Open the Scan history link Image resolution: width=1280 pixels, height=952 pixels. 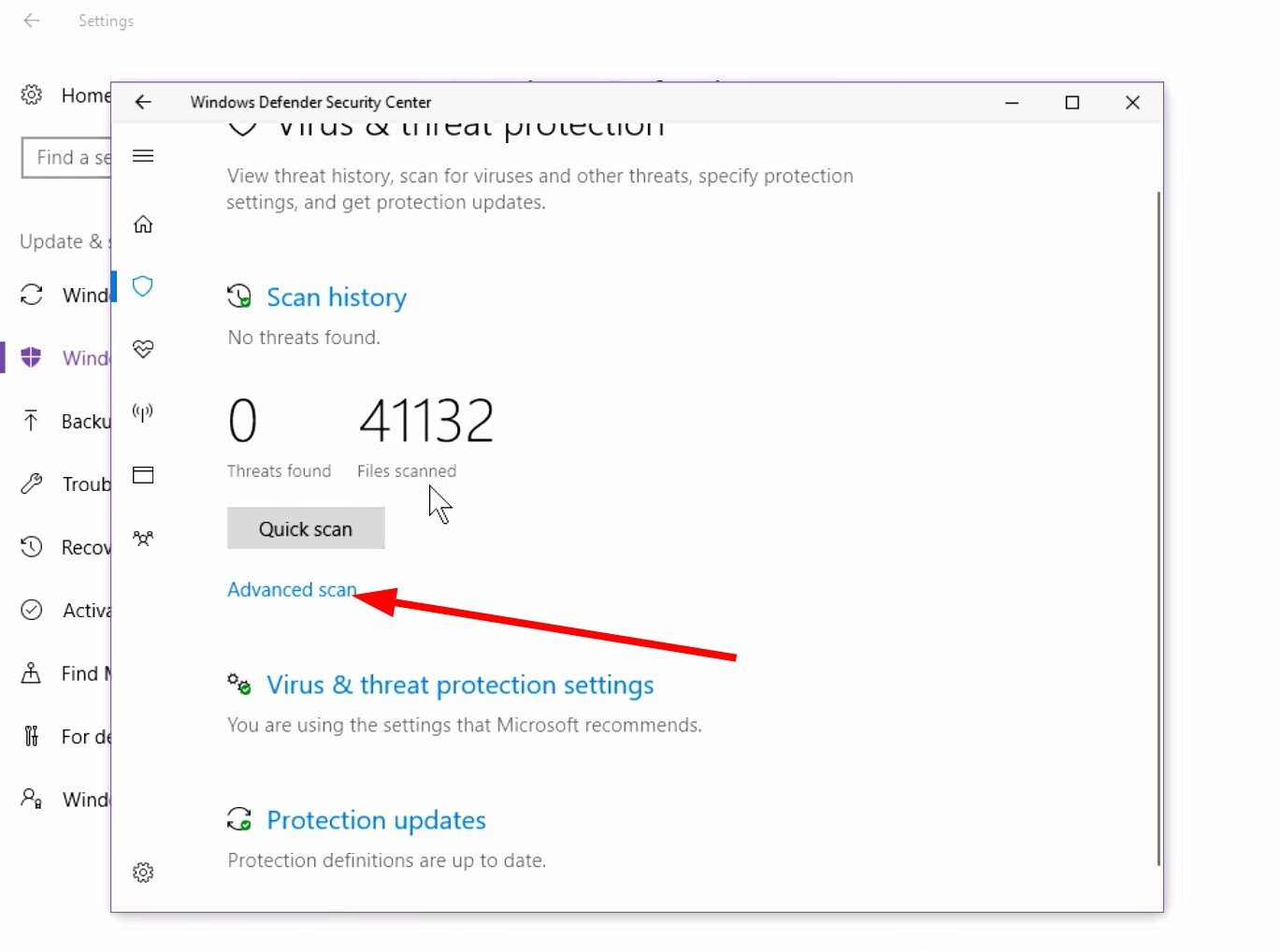[337, 297]
